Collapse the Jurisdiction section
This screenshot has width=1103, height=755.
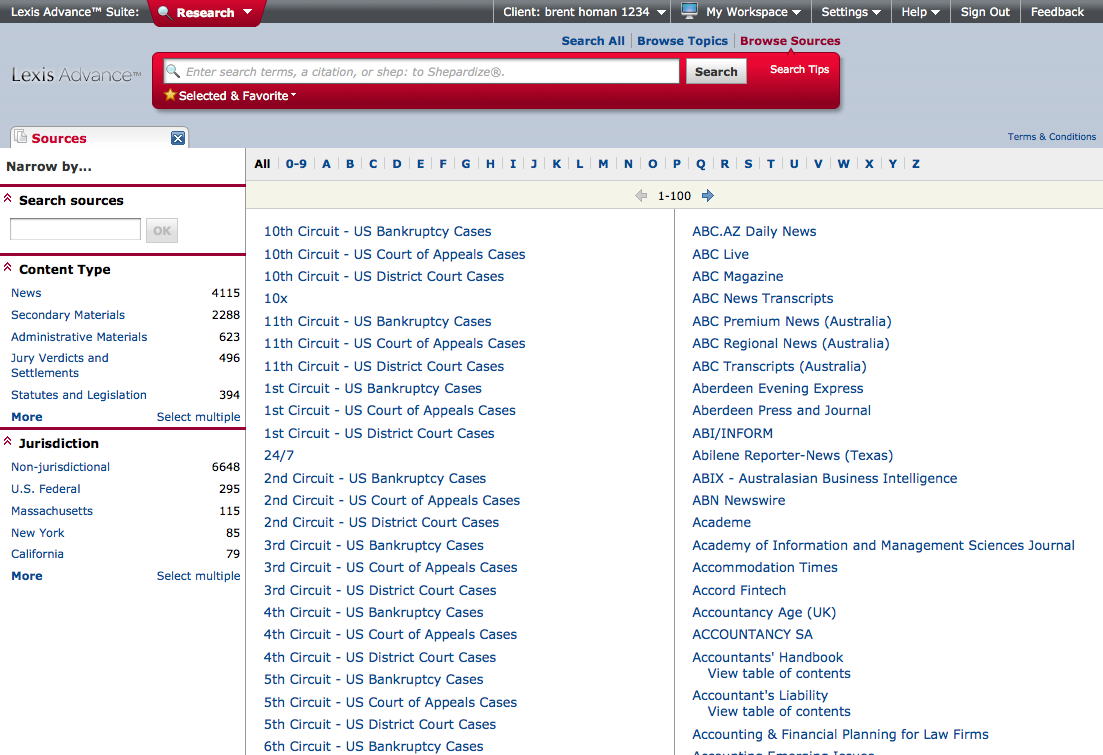pos(8,442)
